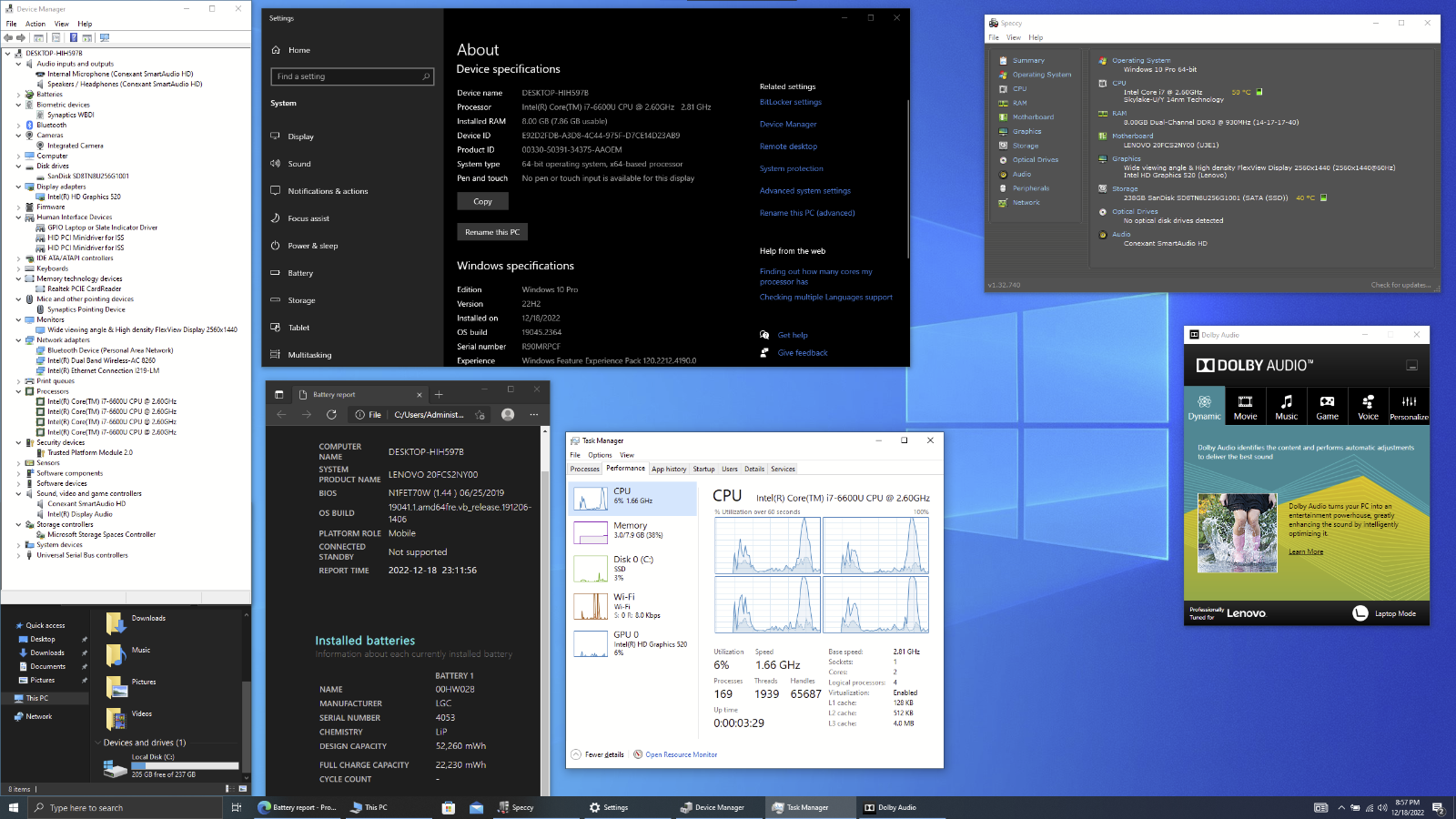
Task: Click the Find a setting search box
Action: (352, 76)
